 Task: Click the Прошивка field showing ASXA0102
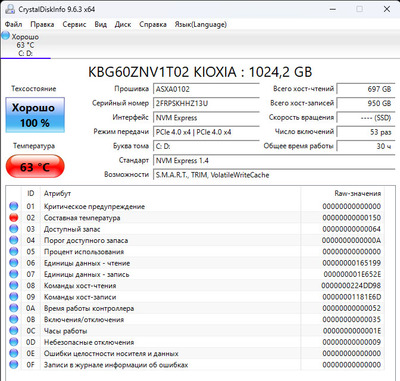point(206,89)
